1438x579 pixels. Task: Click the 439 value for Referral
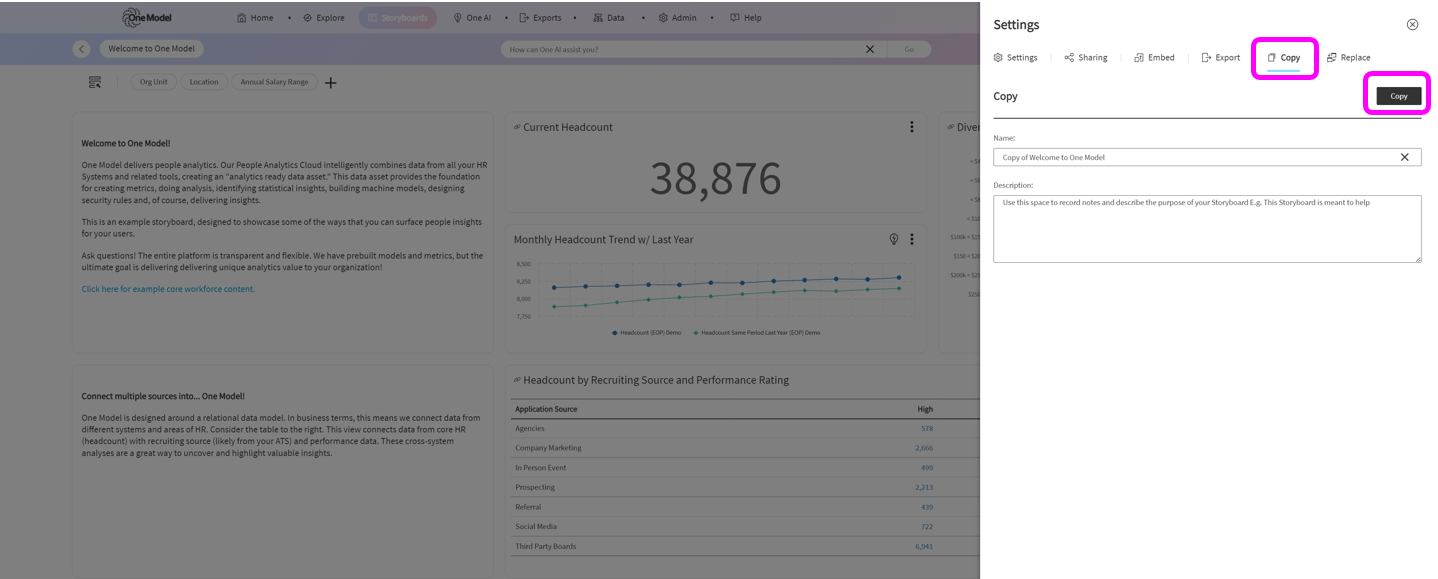point(927,507)
